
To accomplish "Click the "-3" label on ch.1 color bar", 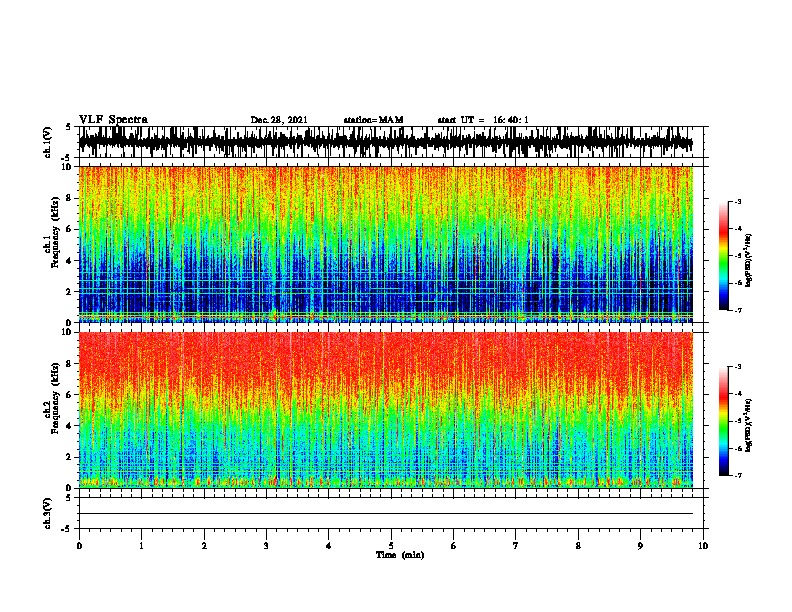I will click(737, 201).
